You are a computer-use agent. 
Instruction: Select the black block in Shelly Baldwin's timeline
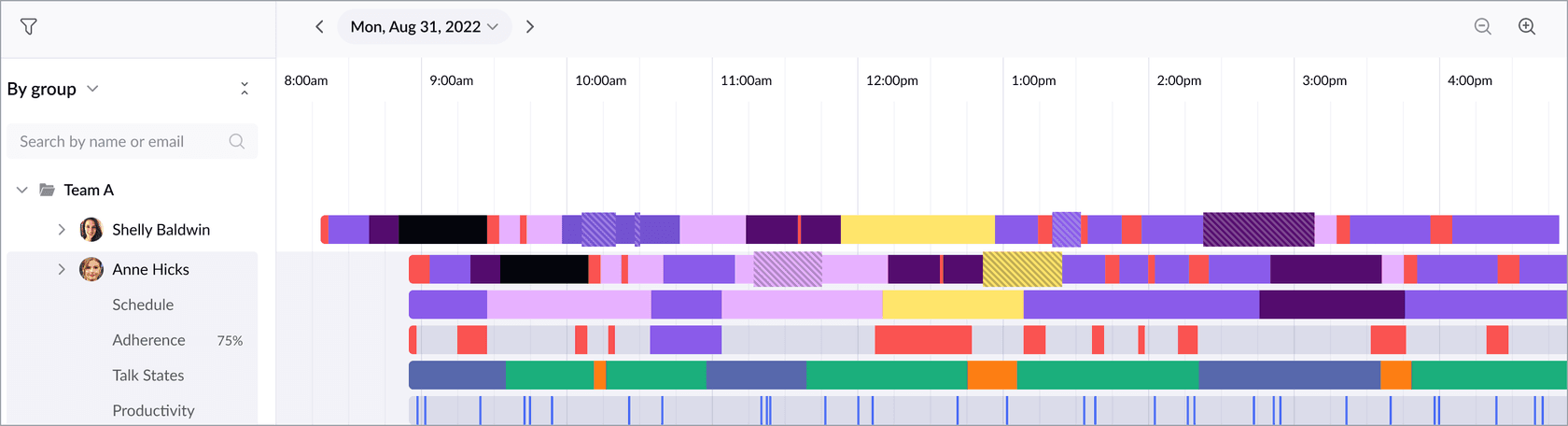click(442, 230)
